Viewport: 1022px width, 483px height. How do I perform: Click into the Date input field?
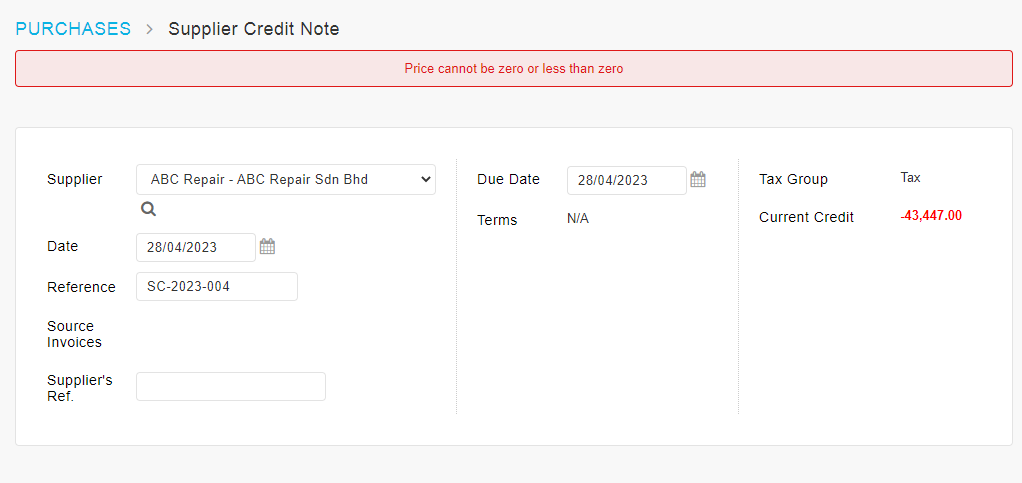pos(195,247)
